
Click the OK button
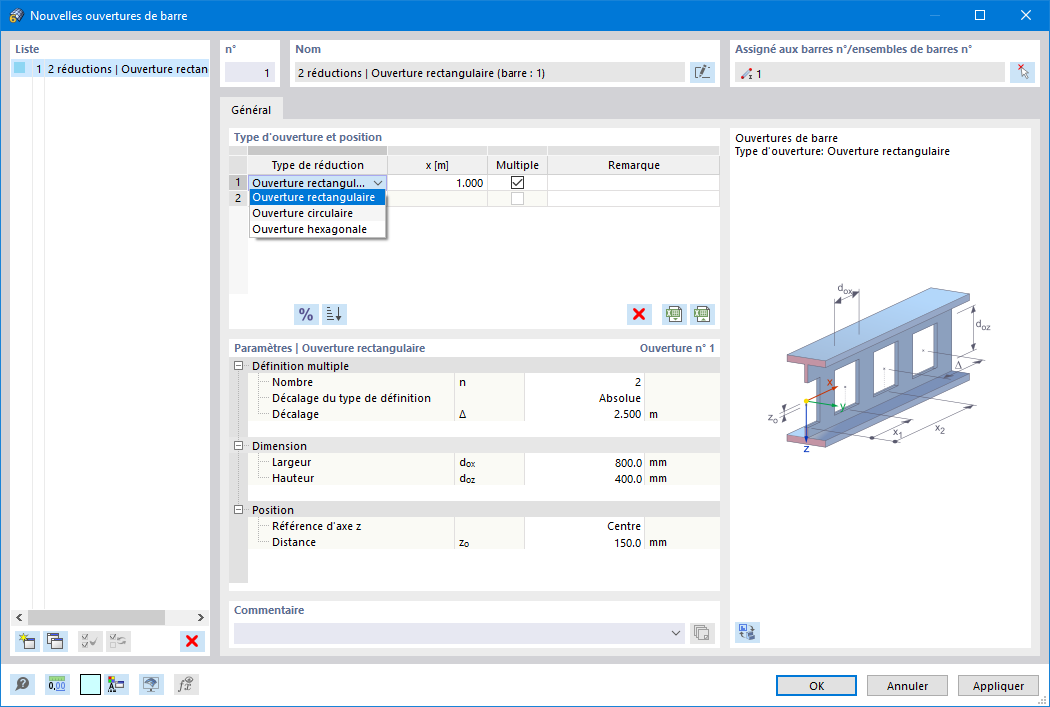pyautogui.click(x=816, y=686)
